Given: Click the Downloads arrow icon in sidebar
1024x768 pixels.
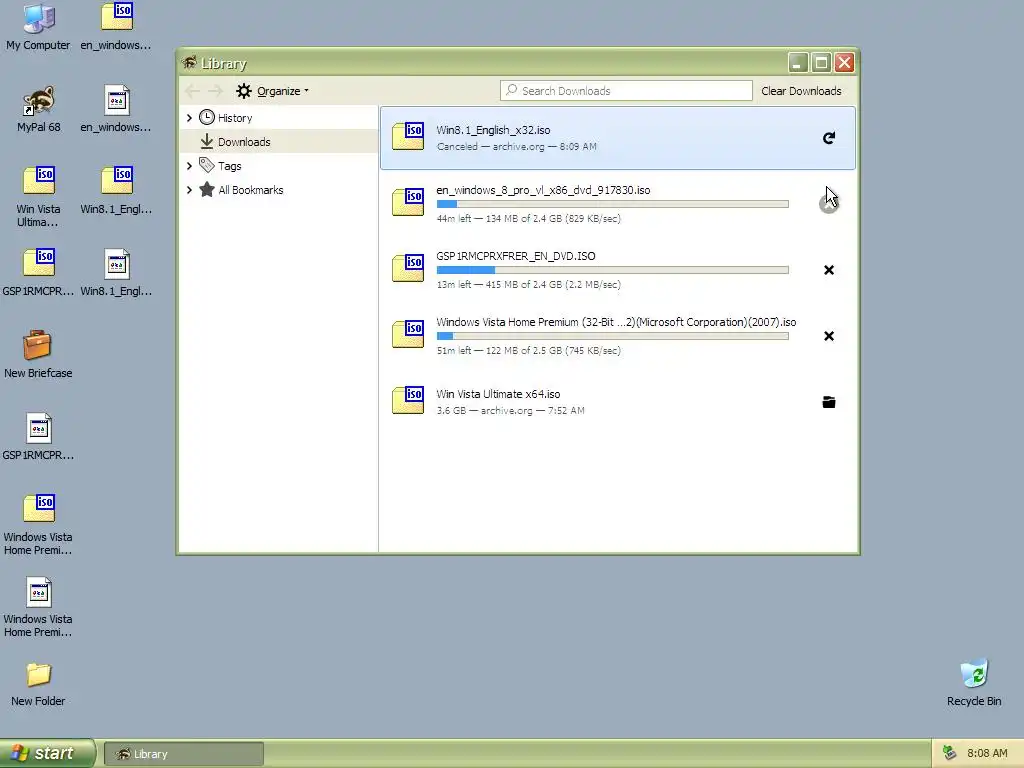Looking at the screenshot, I should point(207,141).
